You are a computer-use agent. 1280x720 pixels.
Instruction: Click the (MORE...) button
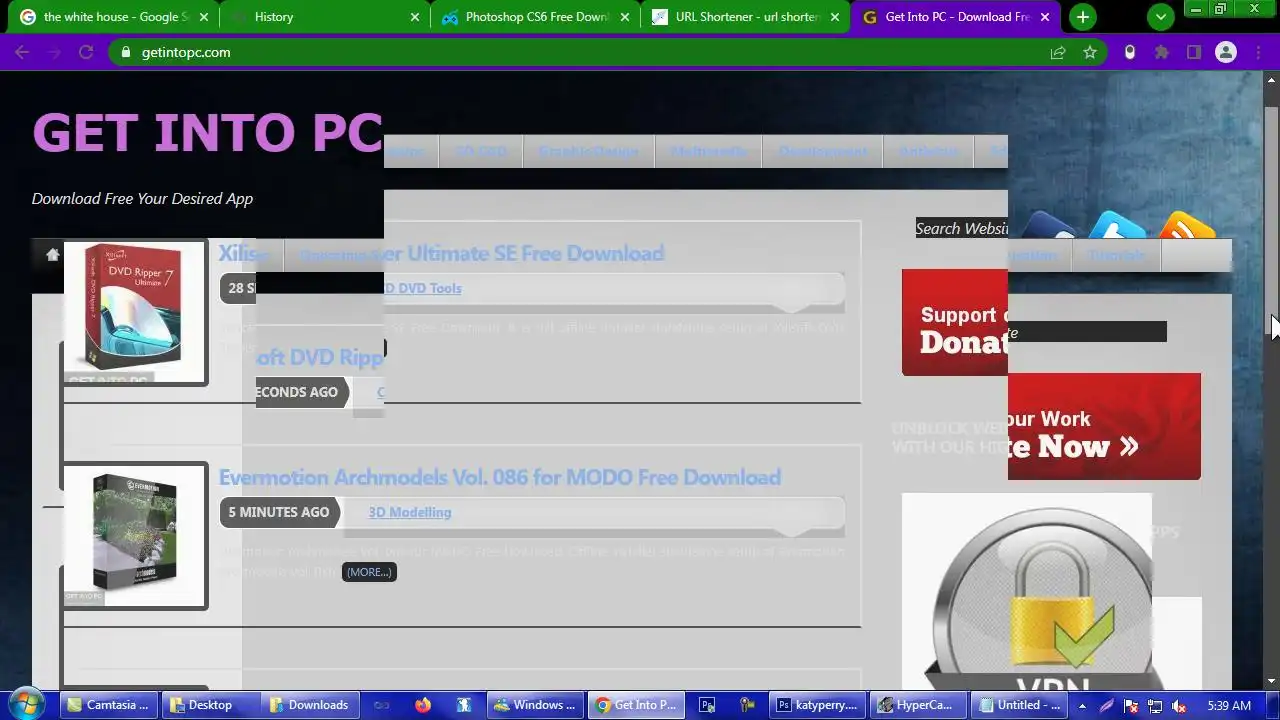pyautogui.click(x=369, y=572)
